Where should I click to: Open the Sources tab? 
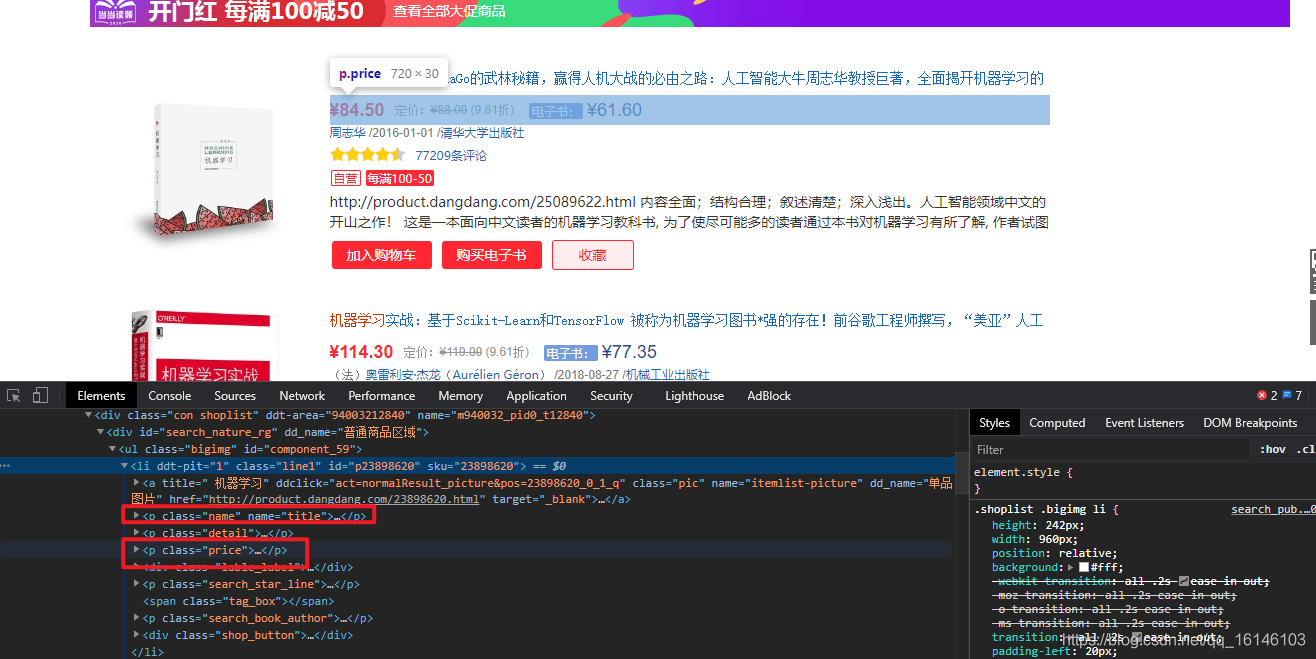[x=235, y=395]
